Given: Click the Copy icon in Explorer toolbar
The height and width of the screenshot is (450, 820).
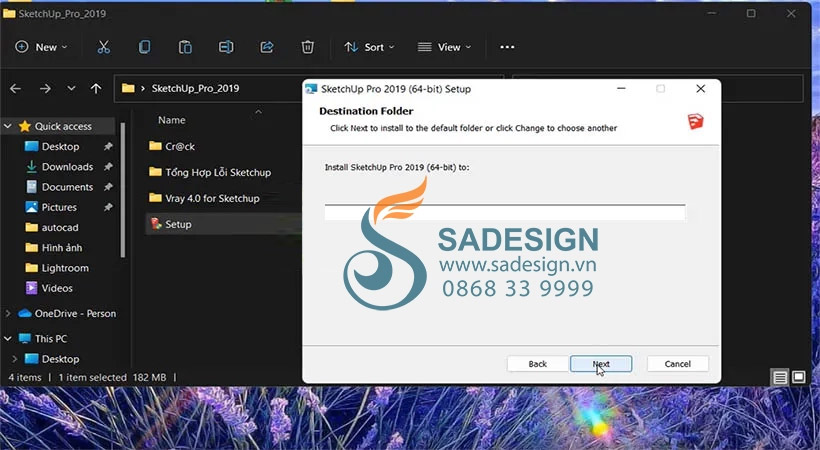Looking at the screenshot, I should click(144, 47).
